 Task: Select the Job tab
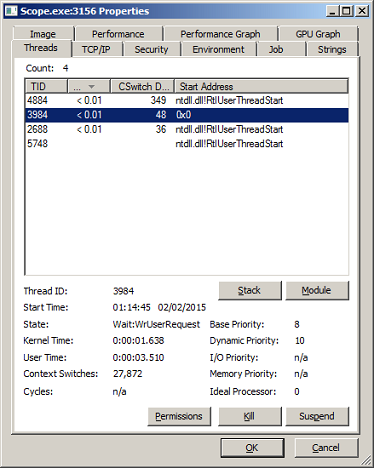tap(276, 49)
